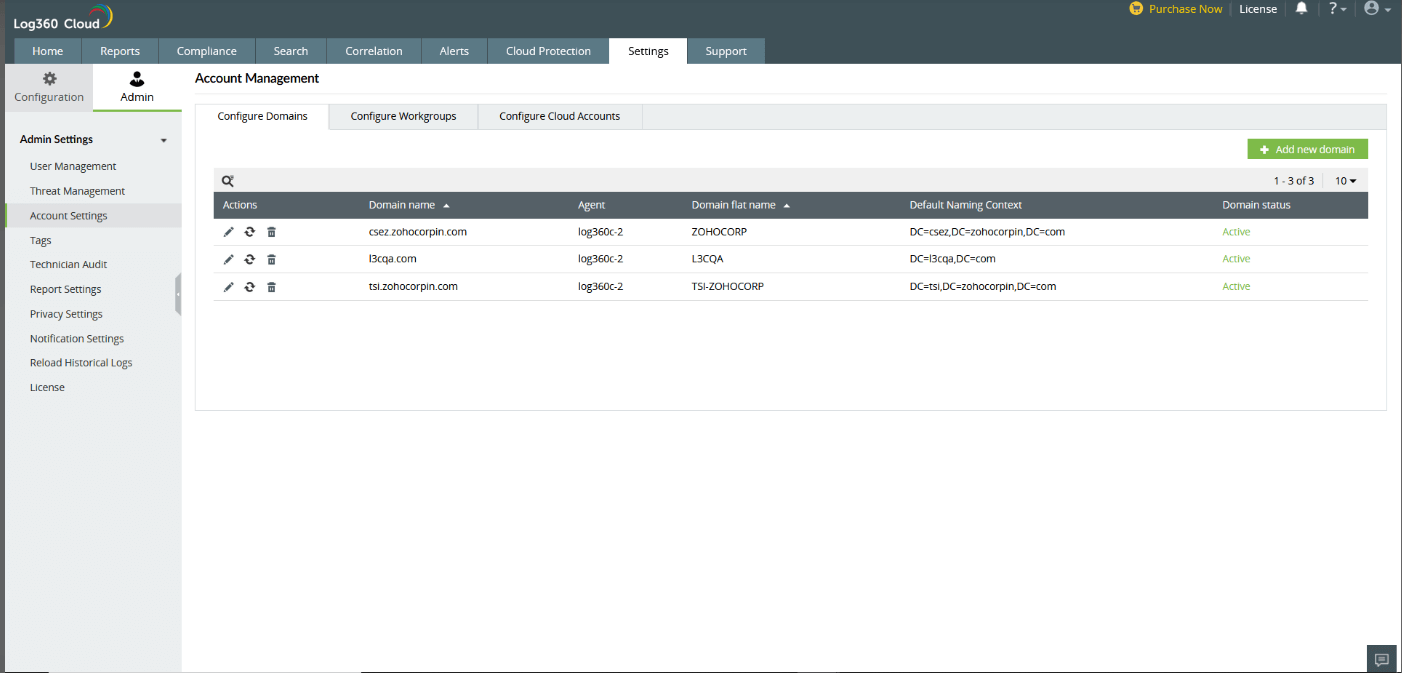Delete the tsi.zohocorpin.com domain via trash icon

(271, 287)
